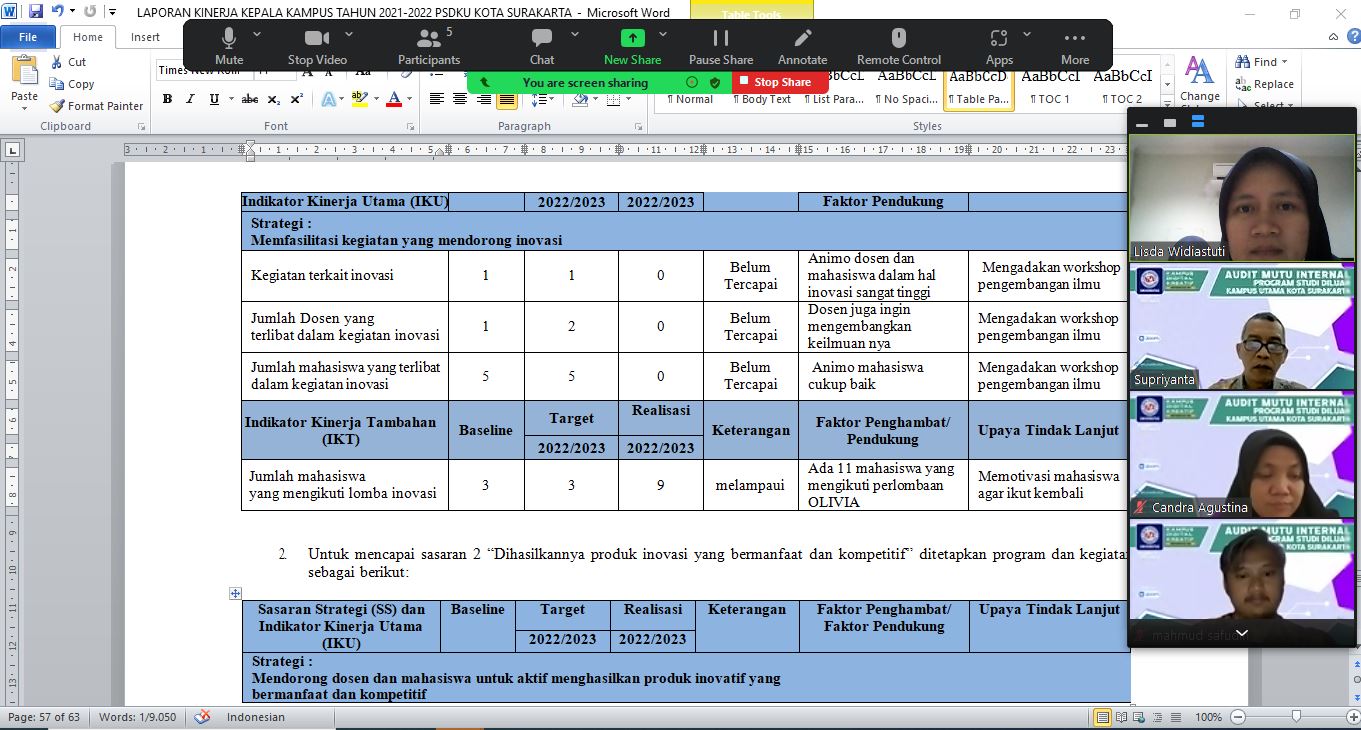The image size is (1361, 730).
Task: Mute the microphone in Zoom toolbar
Action: [x=229, y=46]
